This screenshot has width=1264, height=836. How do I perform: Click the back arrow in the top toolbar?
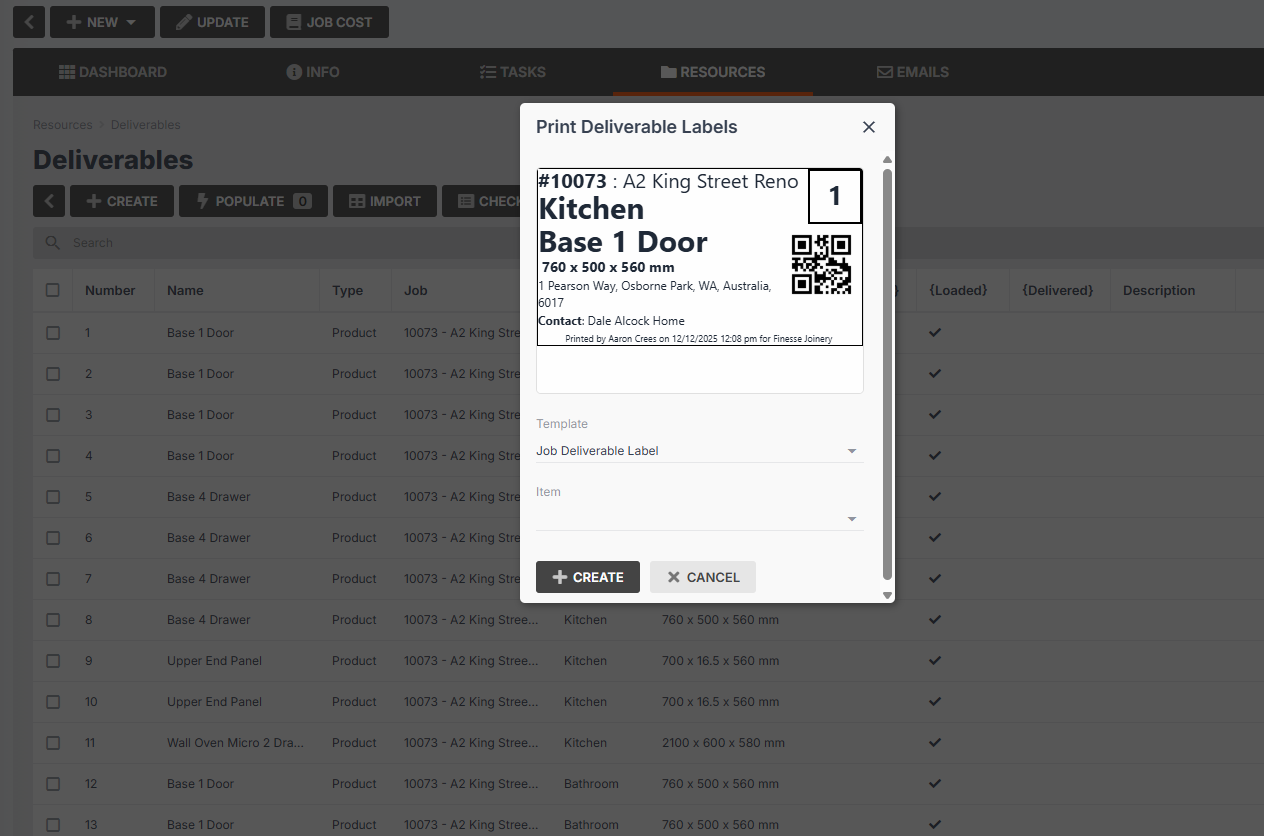[x=29, y=22]
